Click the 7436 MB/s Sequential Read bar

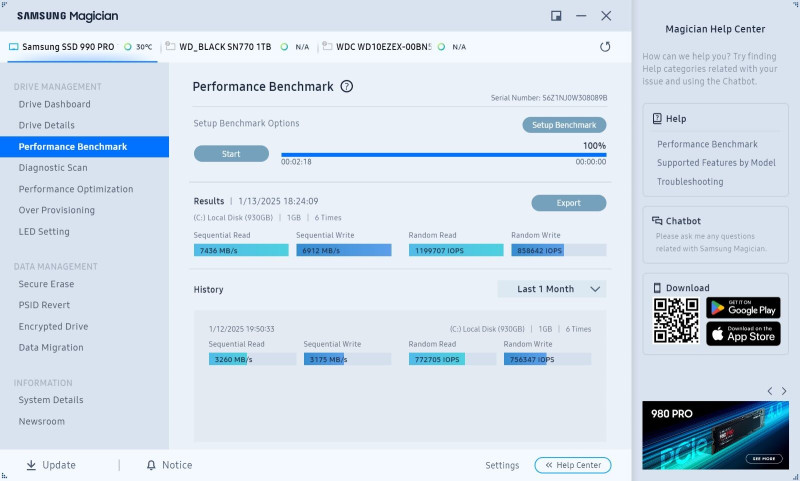coord(241,250)
